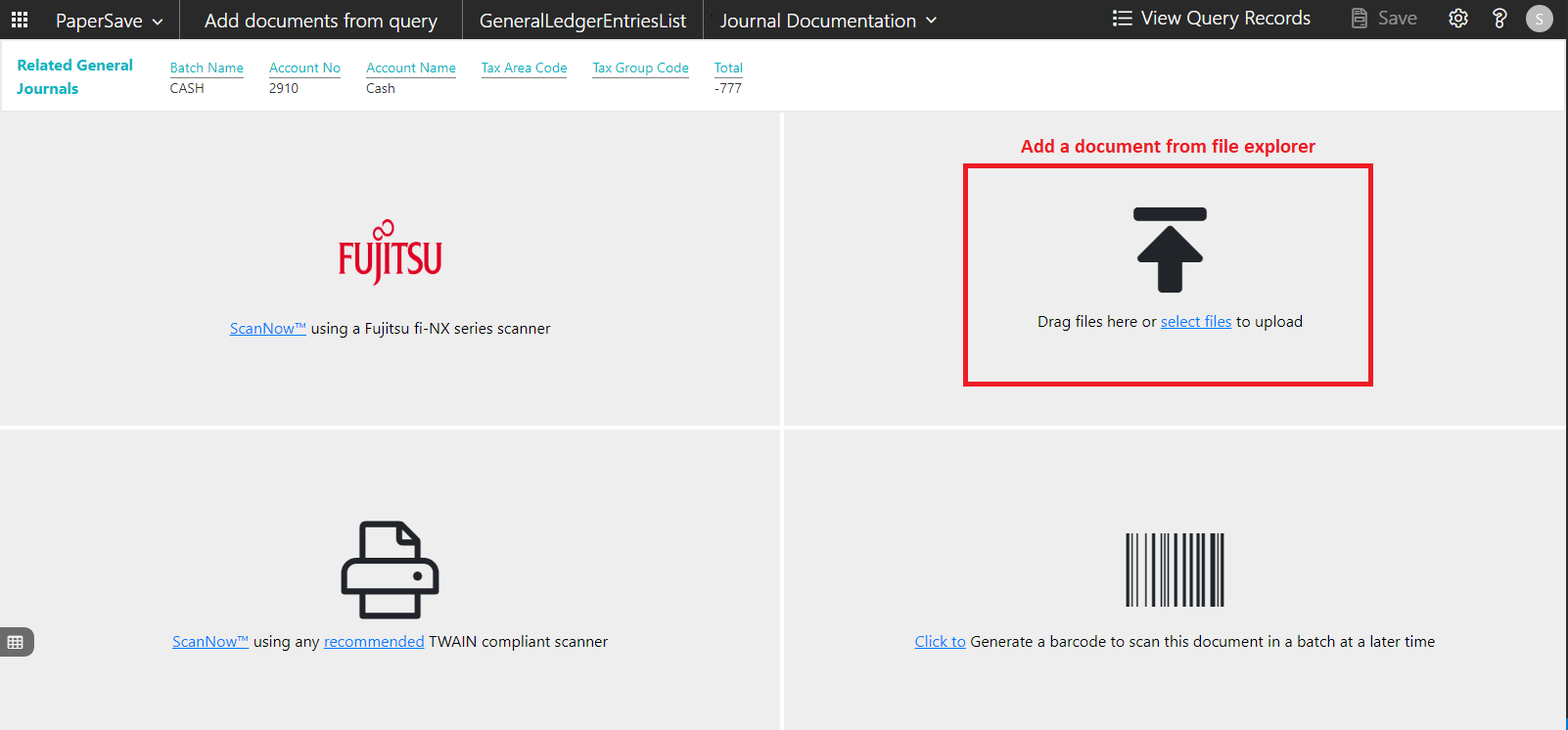Expand the PaperSave dropdown menu
Image resolution: width=1568 pixels, height=730 pixels.
[109, 21]
